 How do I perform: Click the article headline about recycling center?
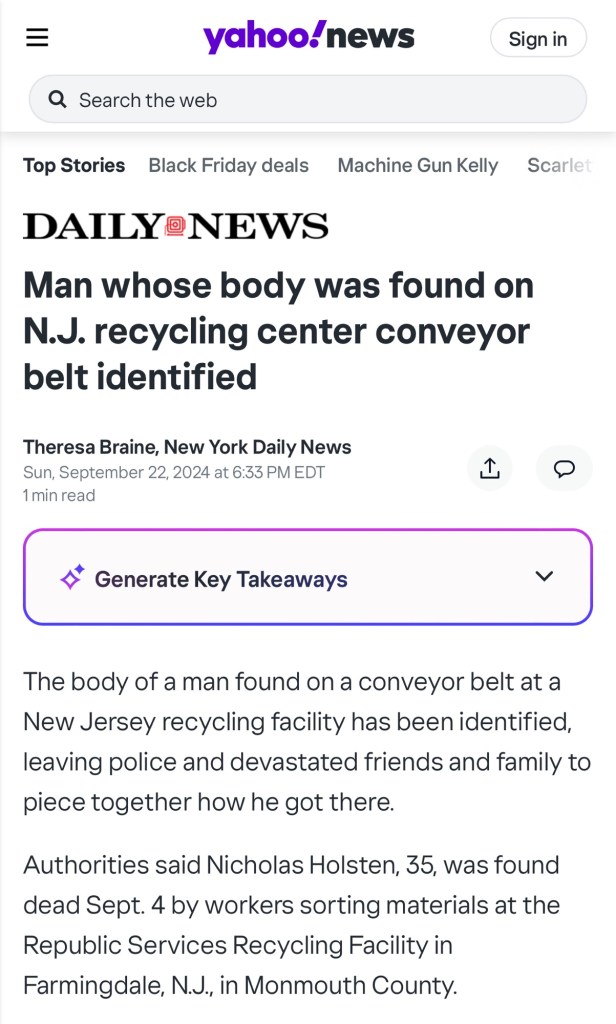click(x=278, y=331)
